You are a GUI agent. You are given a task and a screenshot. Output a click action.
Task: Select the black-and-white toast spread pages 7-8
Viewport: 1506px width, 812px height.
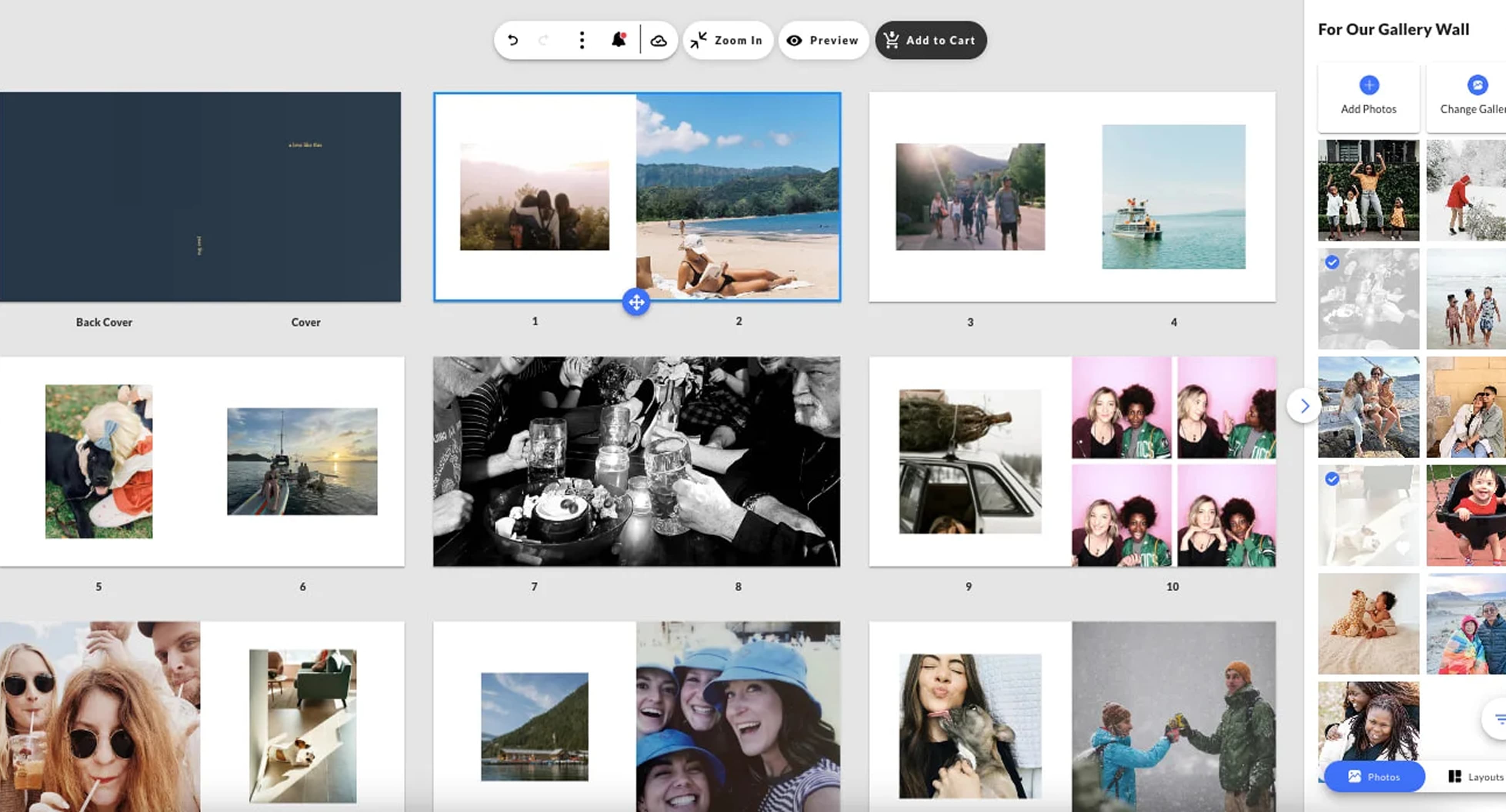[636, 461]
